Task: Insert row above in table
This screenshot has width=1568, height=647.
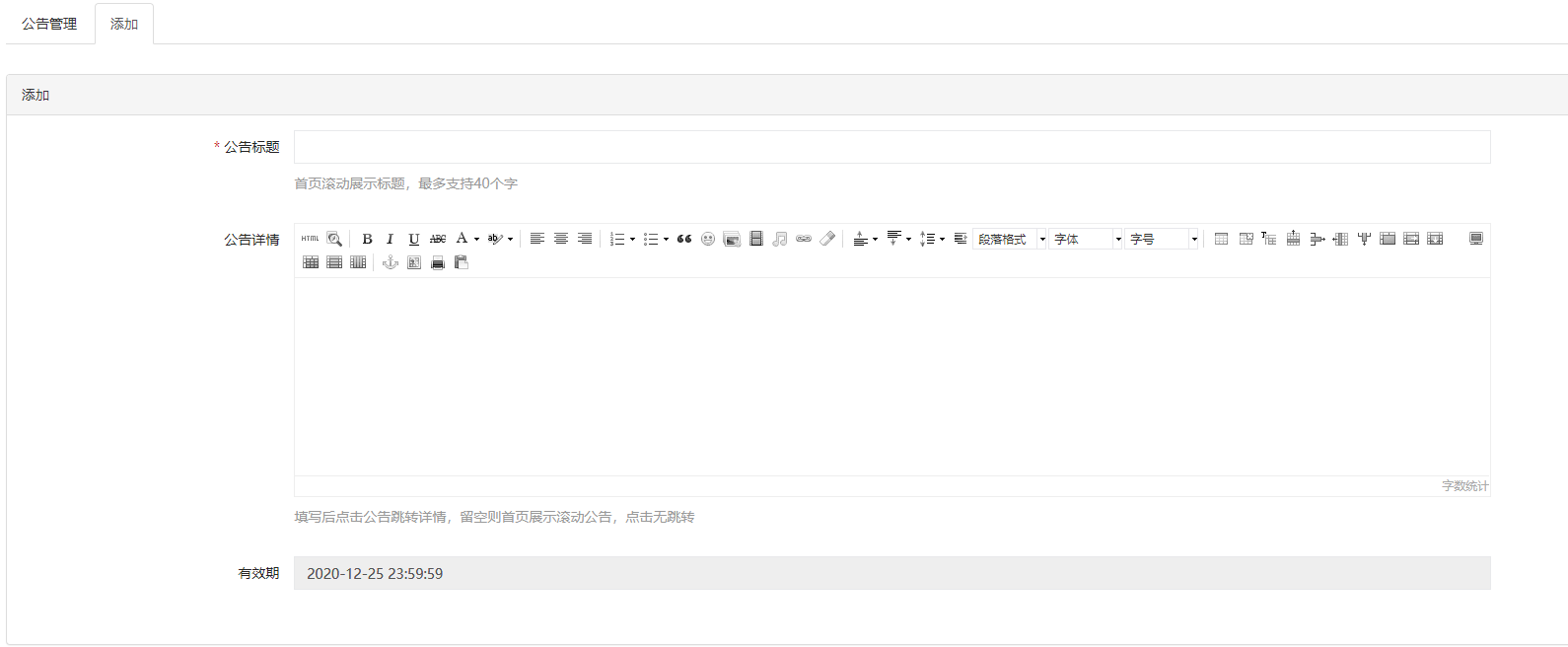Action: coord(1293,239)
